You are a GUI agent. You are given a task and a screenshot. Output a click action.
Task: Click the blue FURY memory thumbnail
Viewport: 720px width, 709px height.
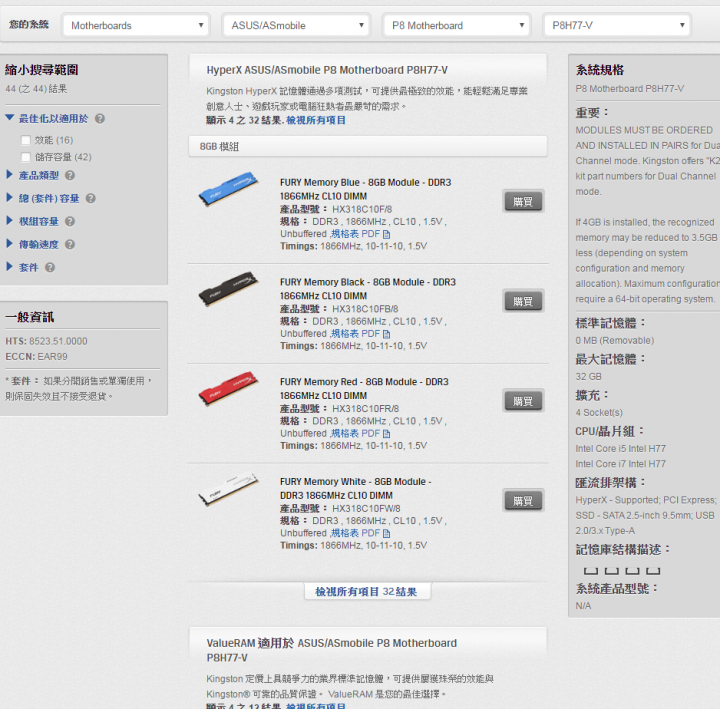228,189
